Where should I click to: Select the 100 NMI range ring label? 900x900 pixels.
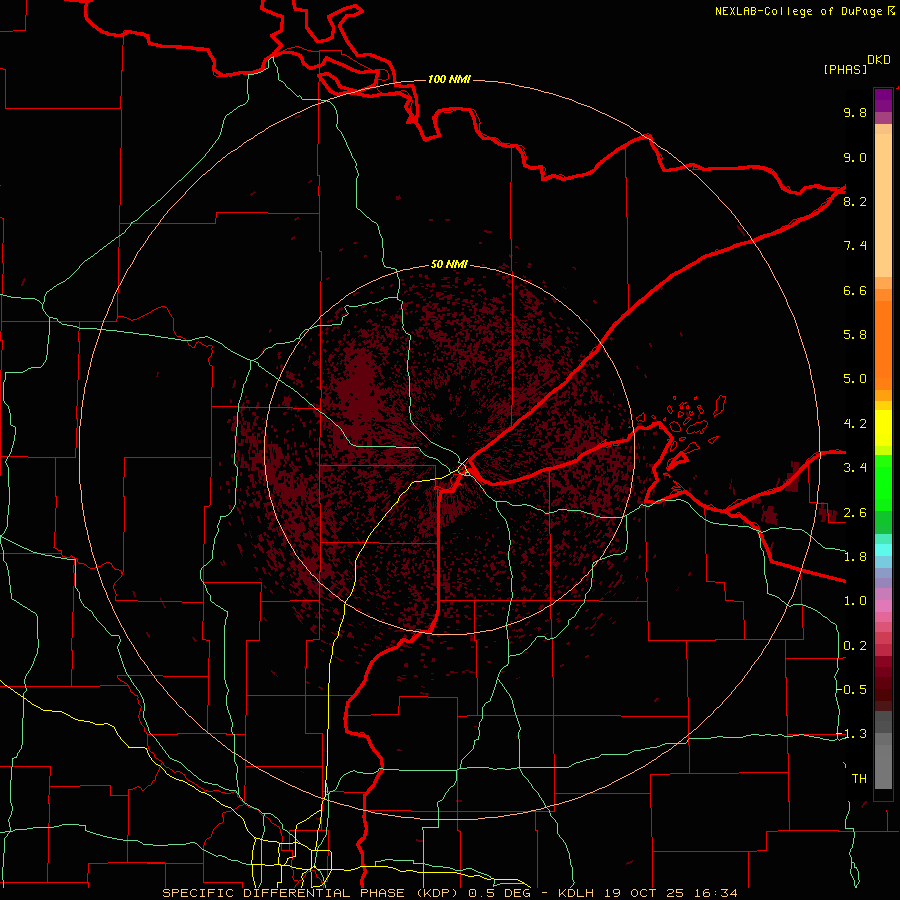[x=449, y=79]
